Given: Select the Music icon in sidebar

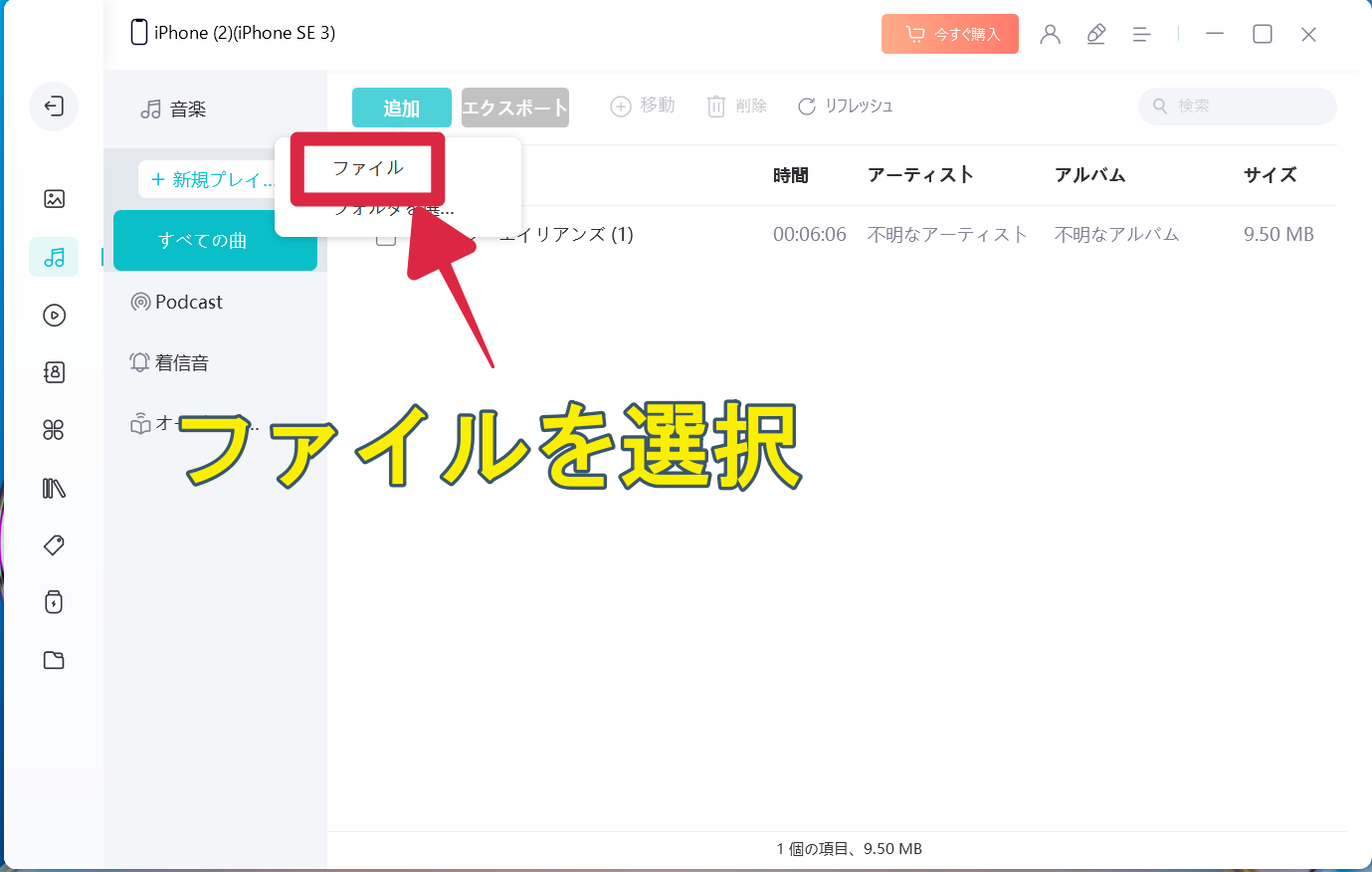Looking at the screenshot, I should pyautogui.click(x=54, y=258).
